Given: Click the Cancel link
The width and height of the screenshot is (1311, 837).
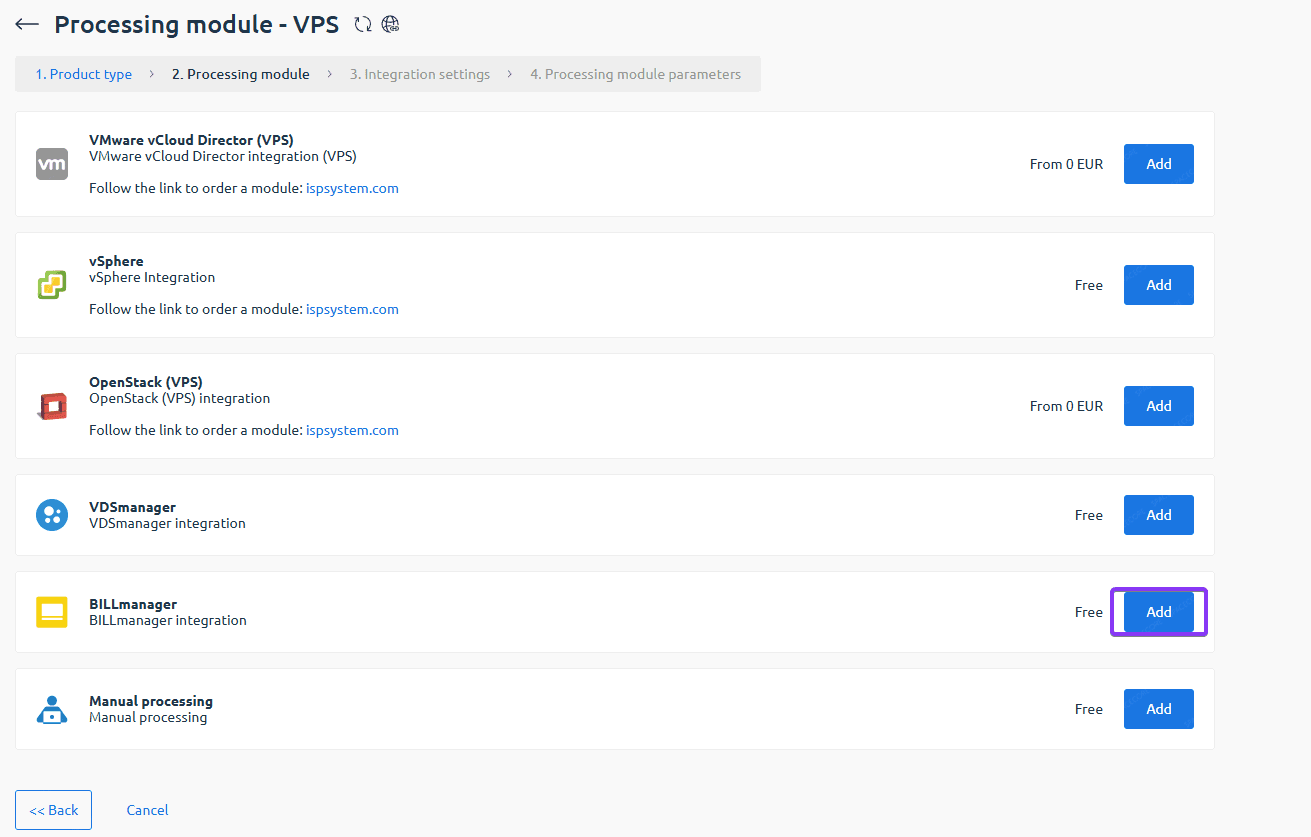Looking at the screenshot, I should pyautogui.click(x=147, y=810).
